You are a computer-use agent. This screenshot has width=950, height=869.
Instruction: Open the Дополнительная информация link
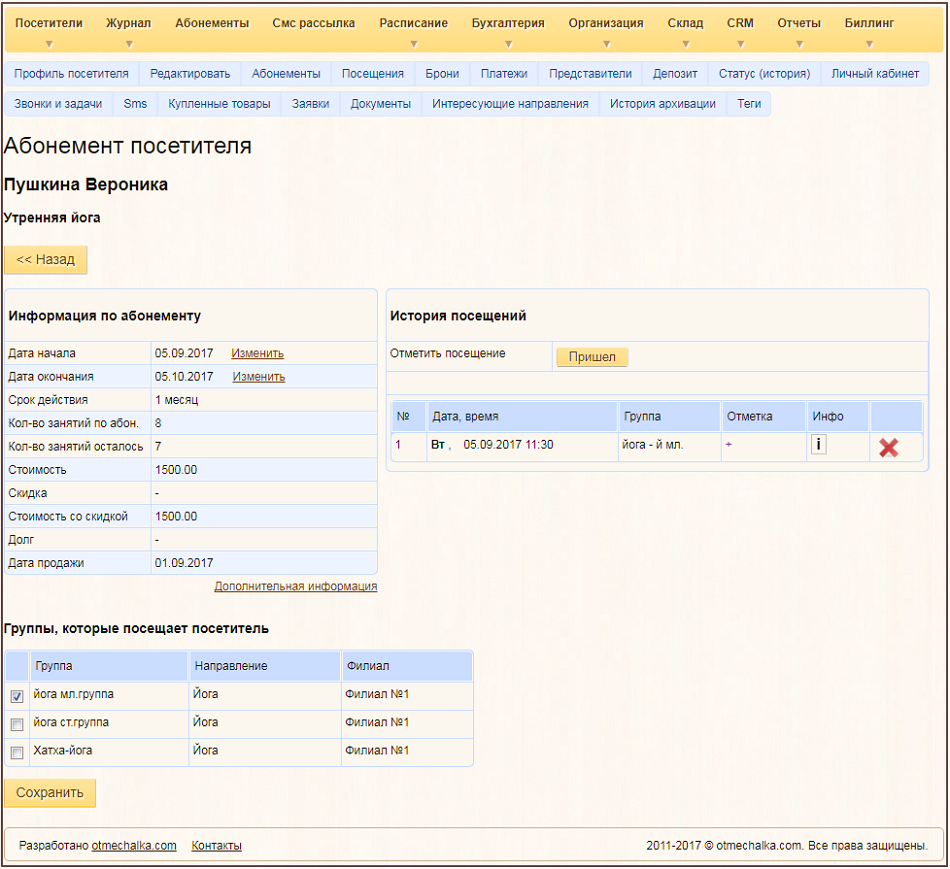(295, 586)
